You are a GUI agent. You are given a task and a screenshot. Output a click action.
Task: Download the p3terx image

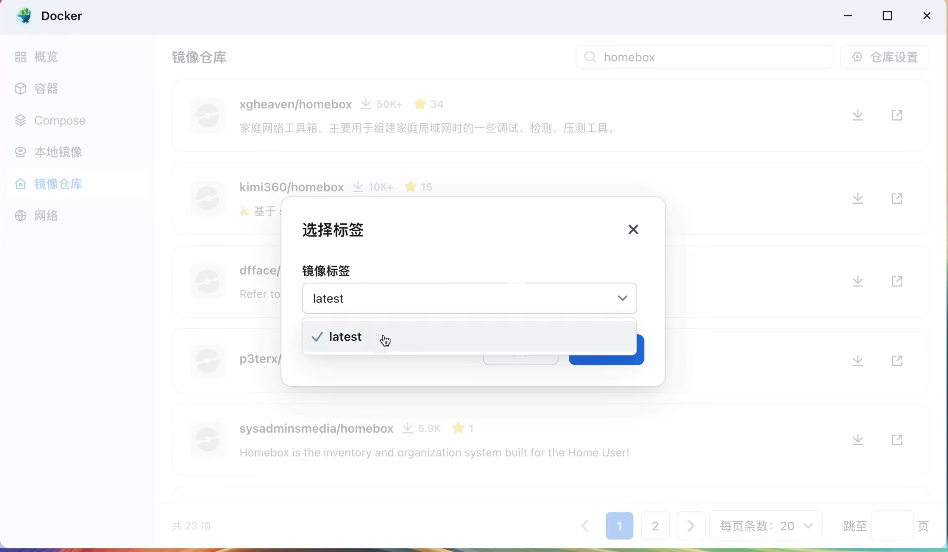click(857, 360)
